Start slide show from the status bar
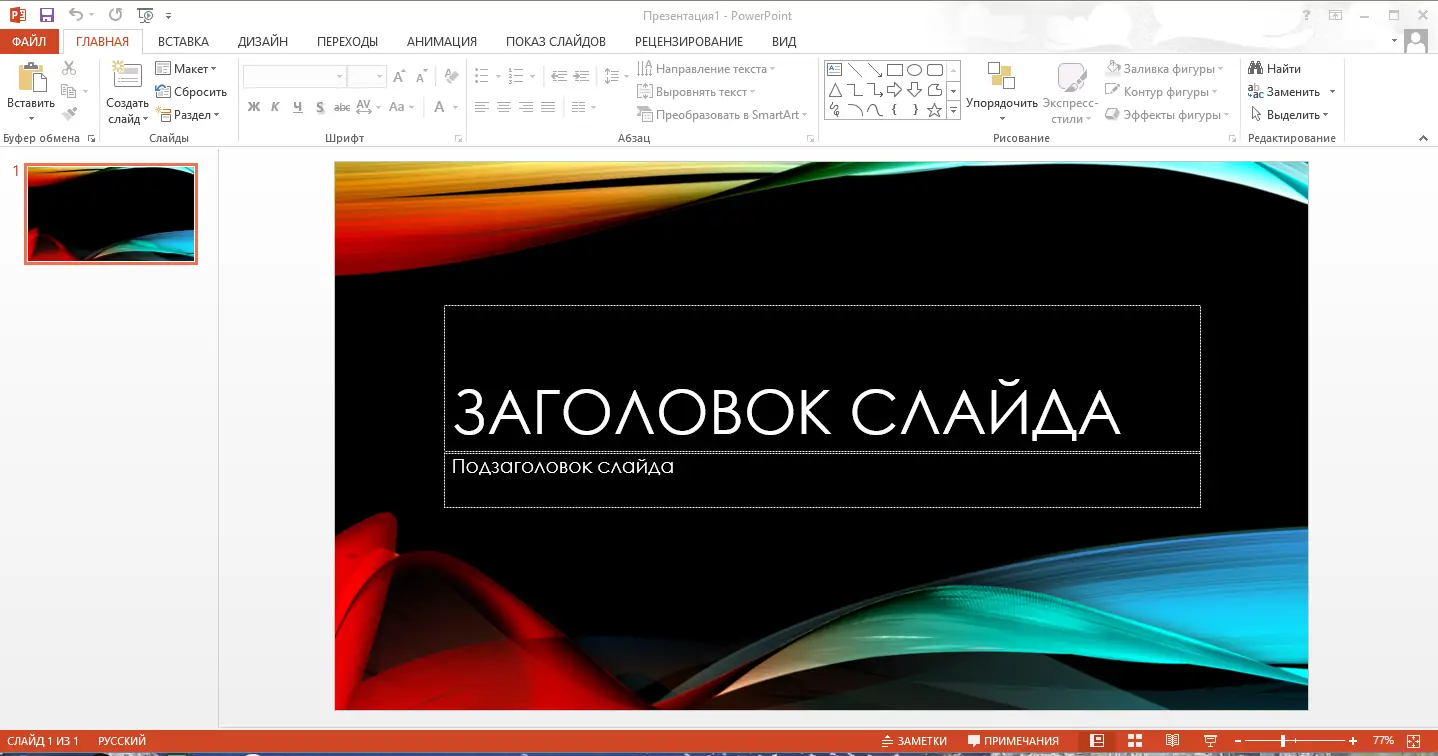1438x756 pixels. point(1209,740)
